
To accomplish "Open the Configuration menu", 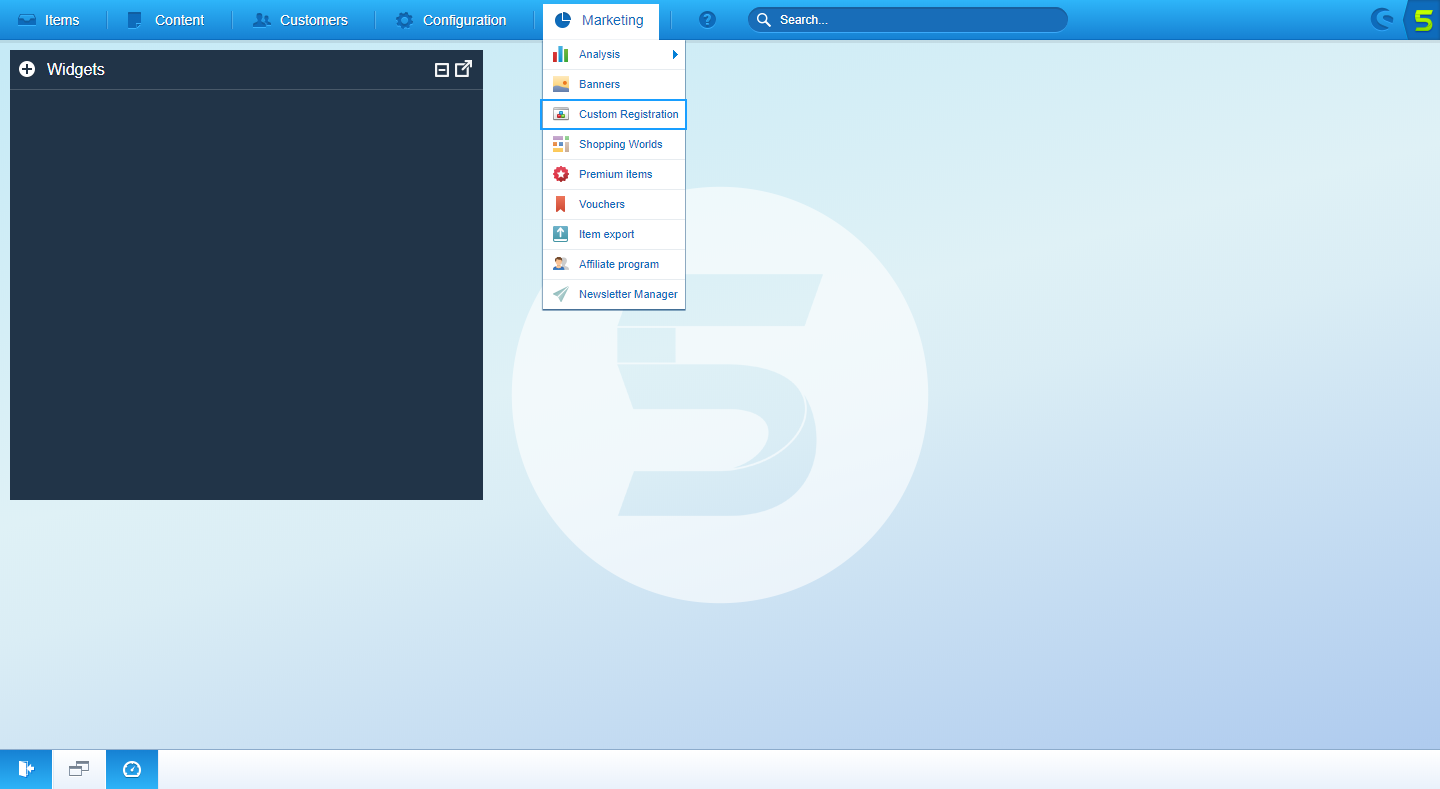I will pyautogui.click(x=451, y=20).
